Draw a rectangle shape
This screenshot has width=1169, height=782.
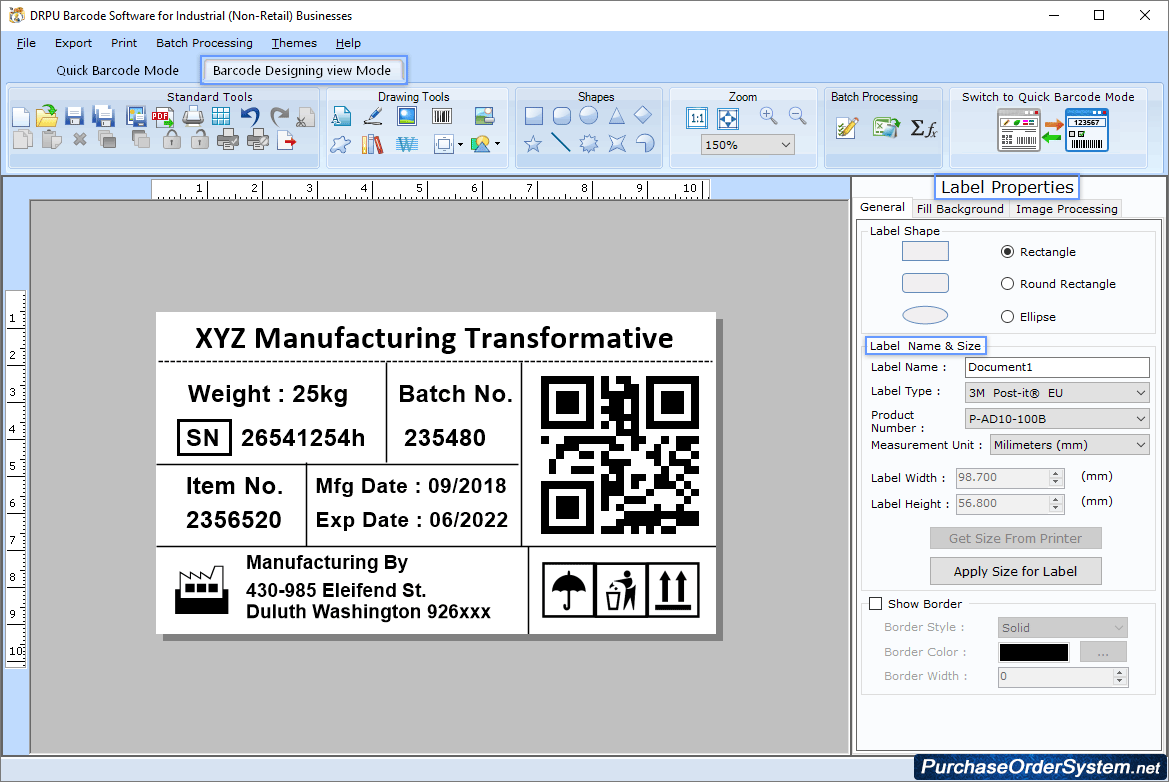[x=534, y=116]
